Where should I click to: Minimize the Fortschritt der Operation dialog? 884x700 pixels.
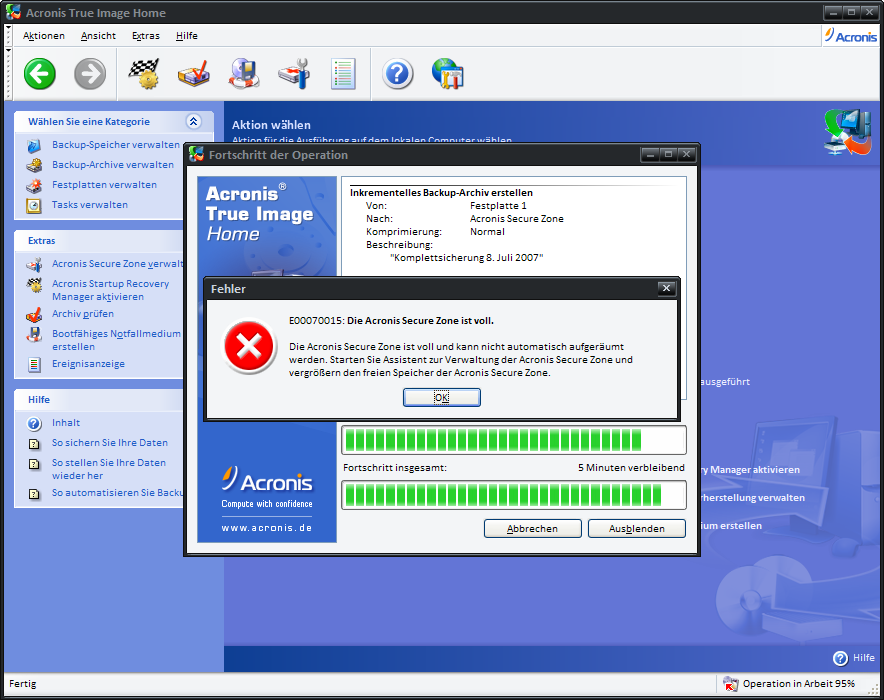(650, 154)
